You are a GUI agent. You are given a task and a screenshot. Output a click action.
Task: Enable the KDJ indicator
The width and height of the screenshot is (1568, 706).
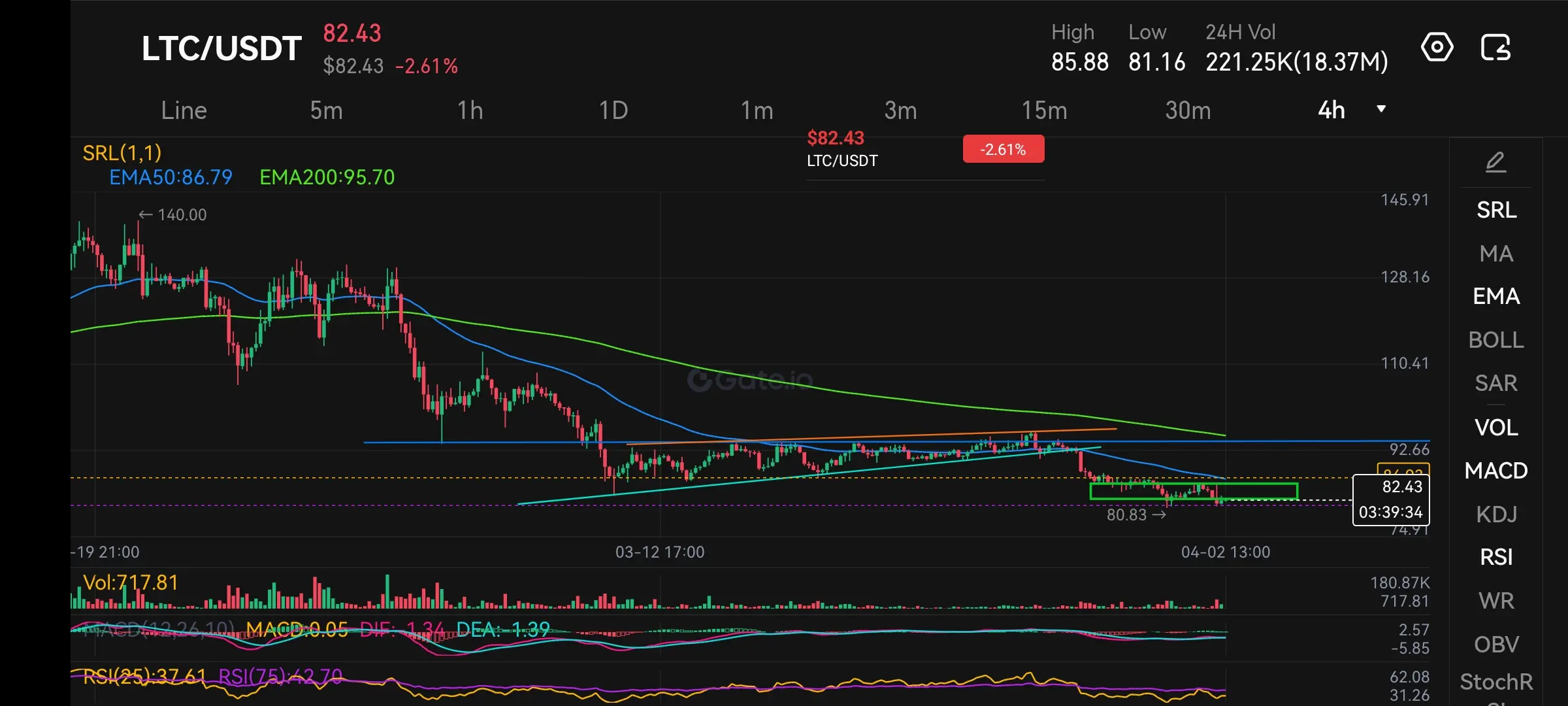(x=1495, y=514)
